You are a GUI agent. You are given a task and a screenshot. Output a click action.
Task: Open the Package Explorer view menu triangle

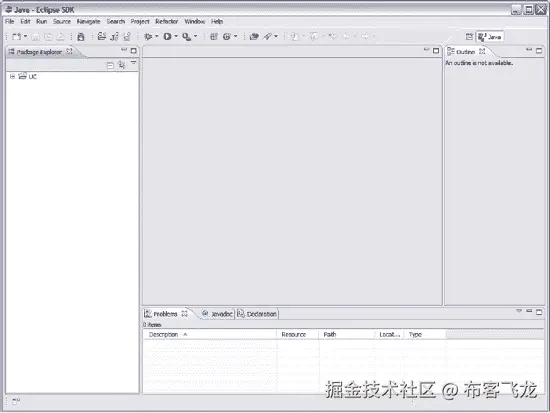point(134,63)
